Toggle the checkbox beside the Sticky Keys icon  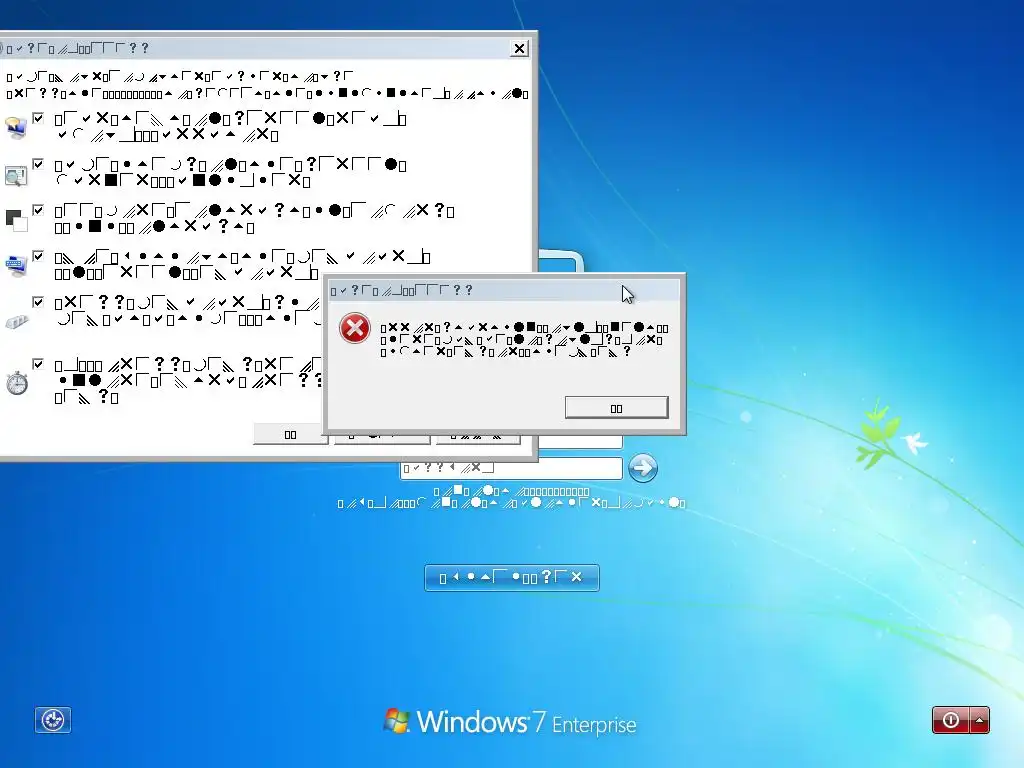39,302
